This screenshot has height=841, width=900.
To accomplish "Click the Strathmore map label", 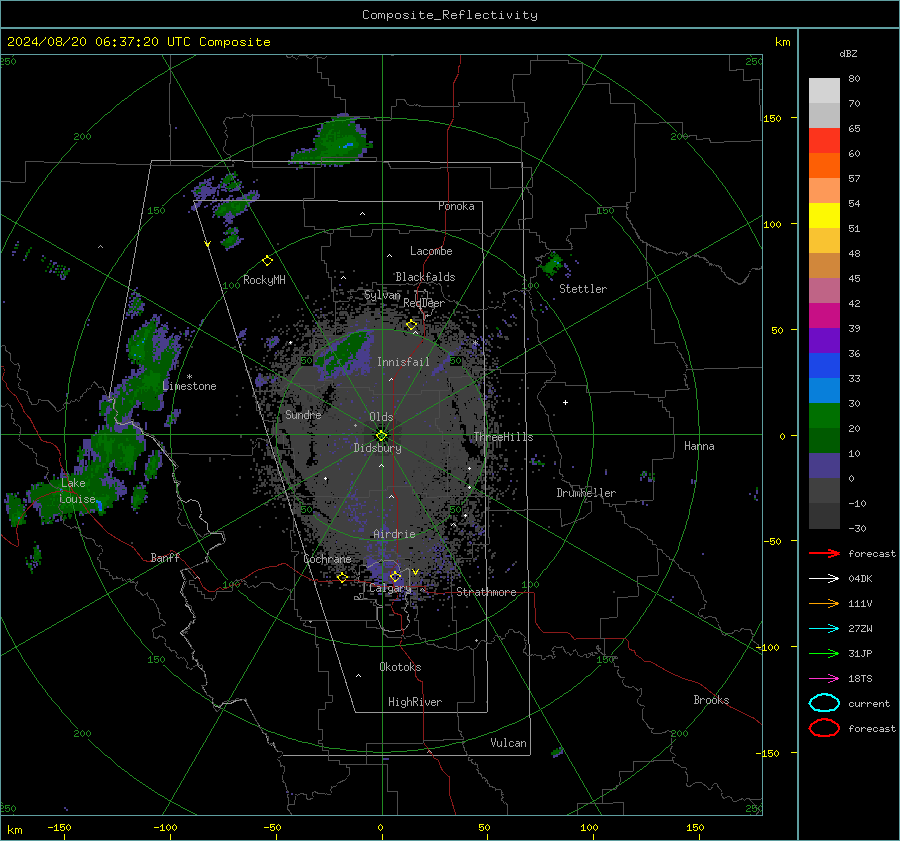I will click(486, 592).
